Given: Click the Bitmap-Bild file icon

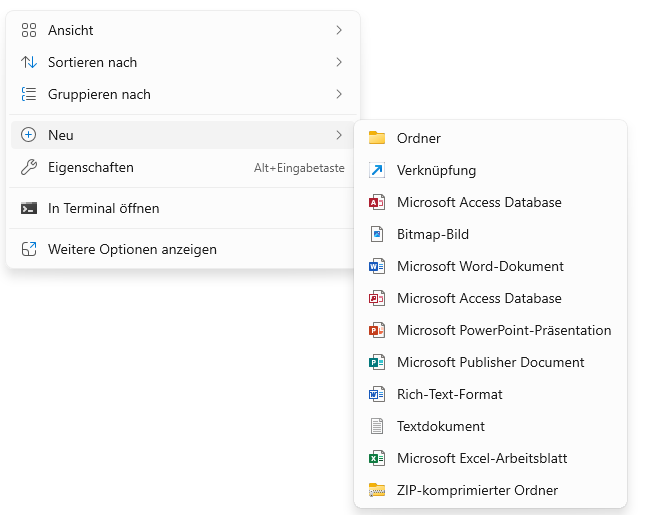Looking at the screenshot, I should coord(377,234).
